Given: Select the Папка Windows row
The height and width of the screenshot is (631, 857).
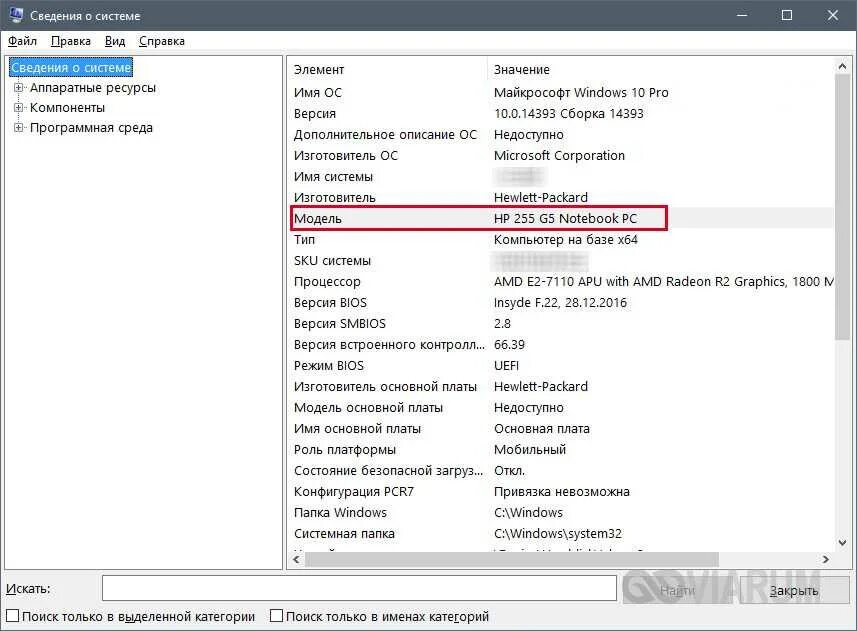Looking at the screenshot, I should (x=561, y=512).
